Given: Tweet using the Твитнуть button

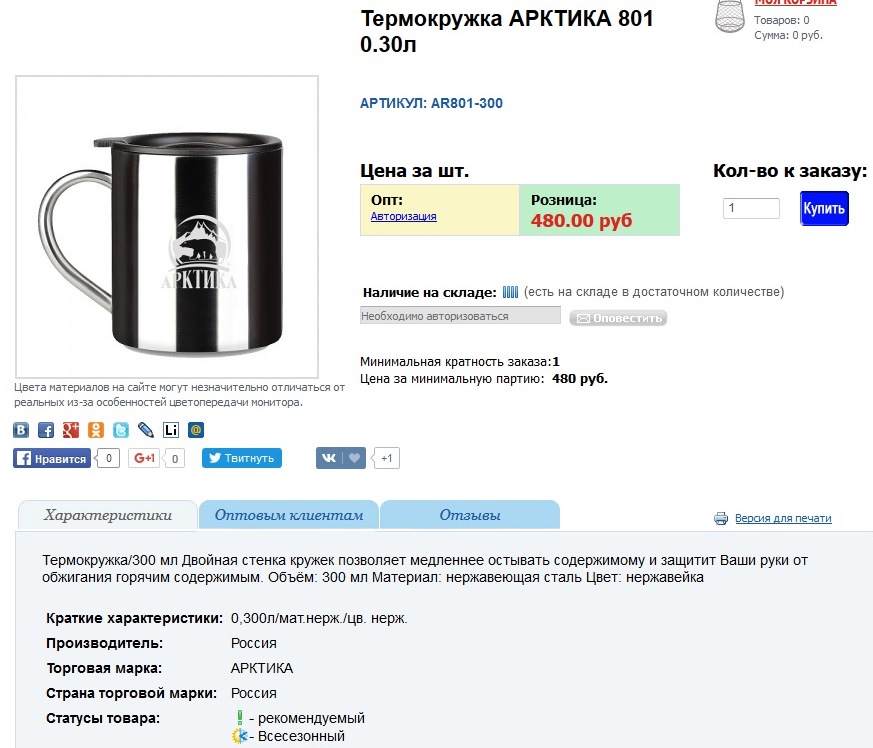Looking at the screenshot, I should (242, 458).
